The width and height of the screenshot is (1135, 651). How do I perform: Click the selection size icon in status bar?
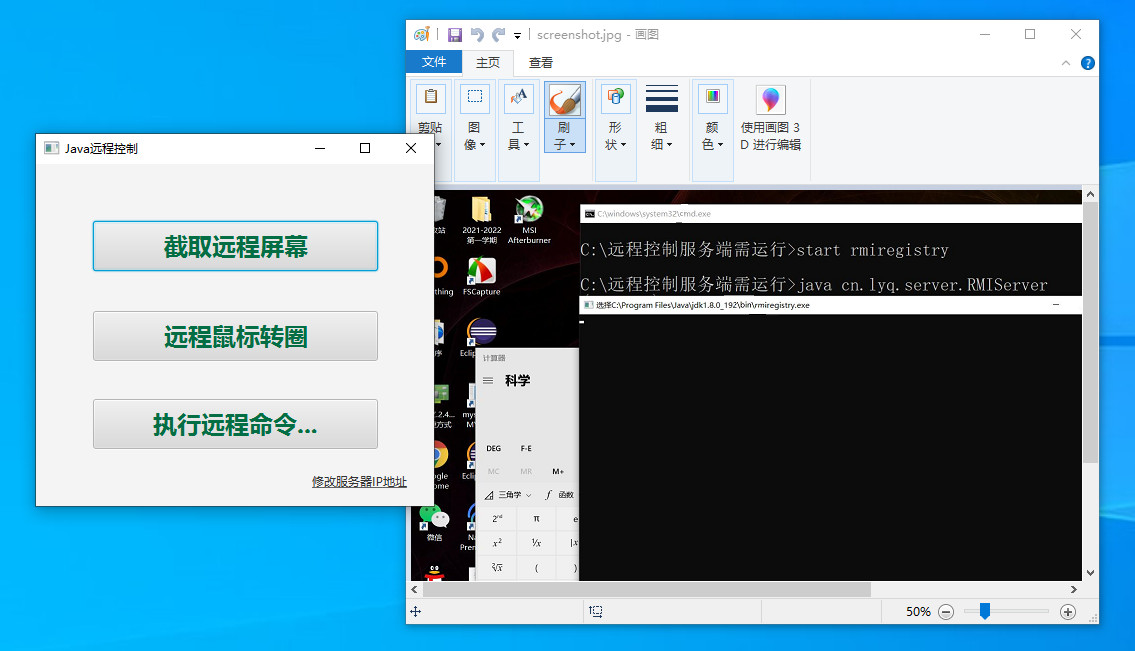click(x=596, y=612)
